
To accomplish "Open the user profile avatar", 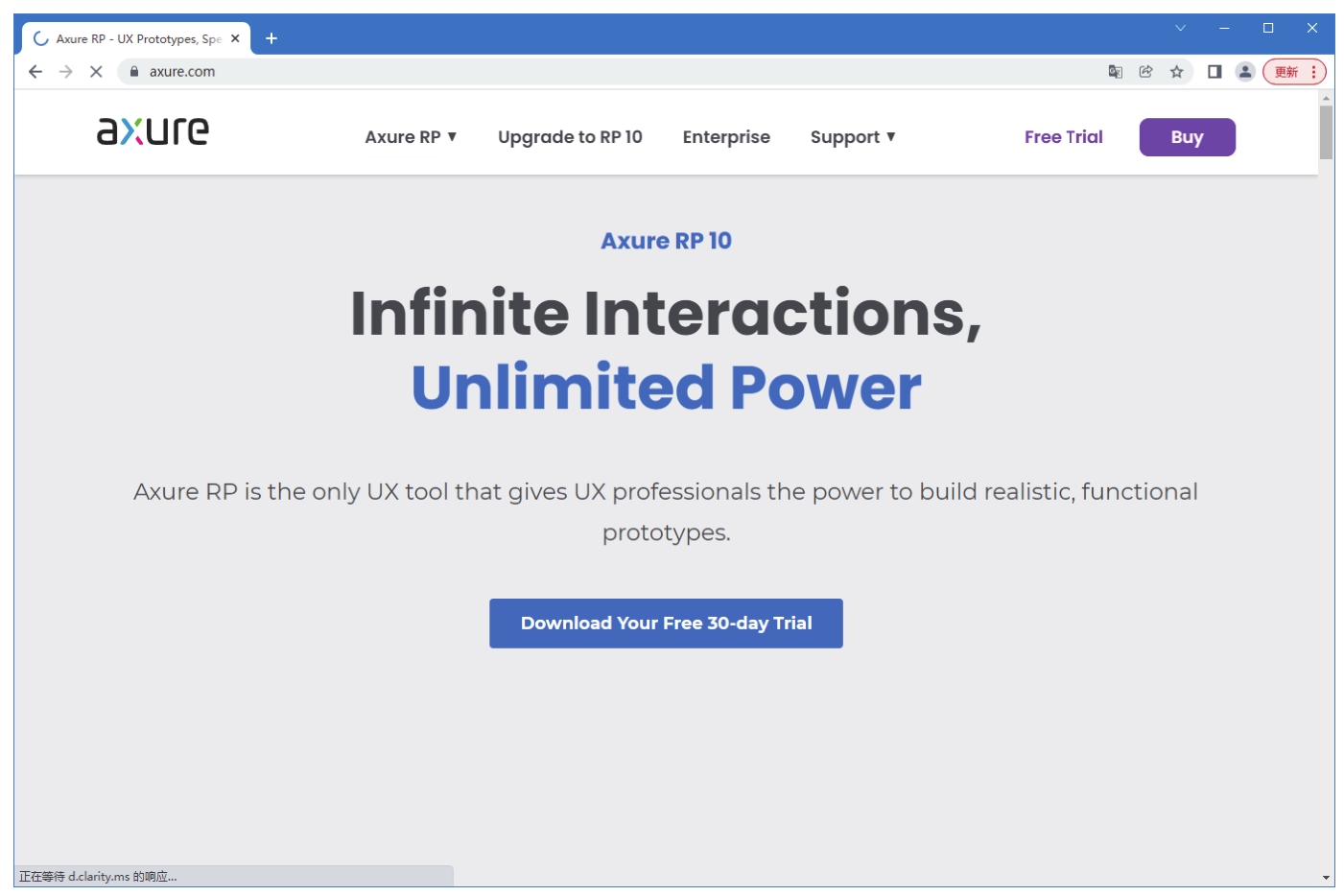I will [x=1245, y=72].
